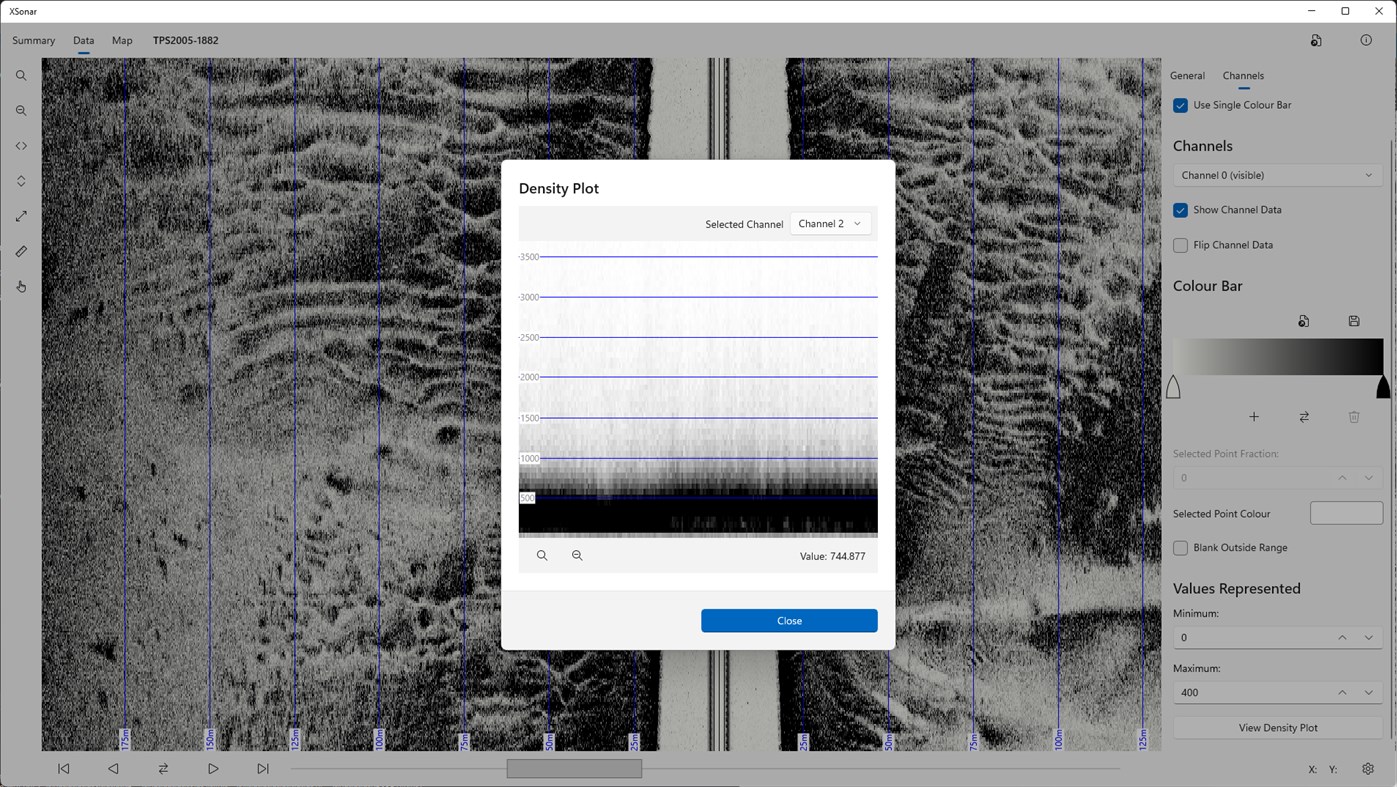Increase the Minimum value with up arrow

(1342, 638)
